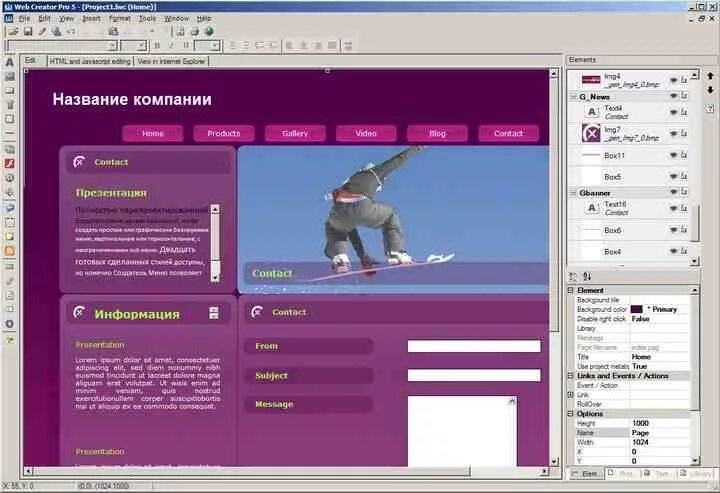The image size is (720, 493).
Task: Click the lock icon on Box11 row
Action: [x=684, y=155]
